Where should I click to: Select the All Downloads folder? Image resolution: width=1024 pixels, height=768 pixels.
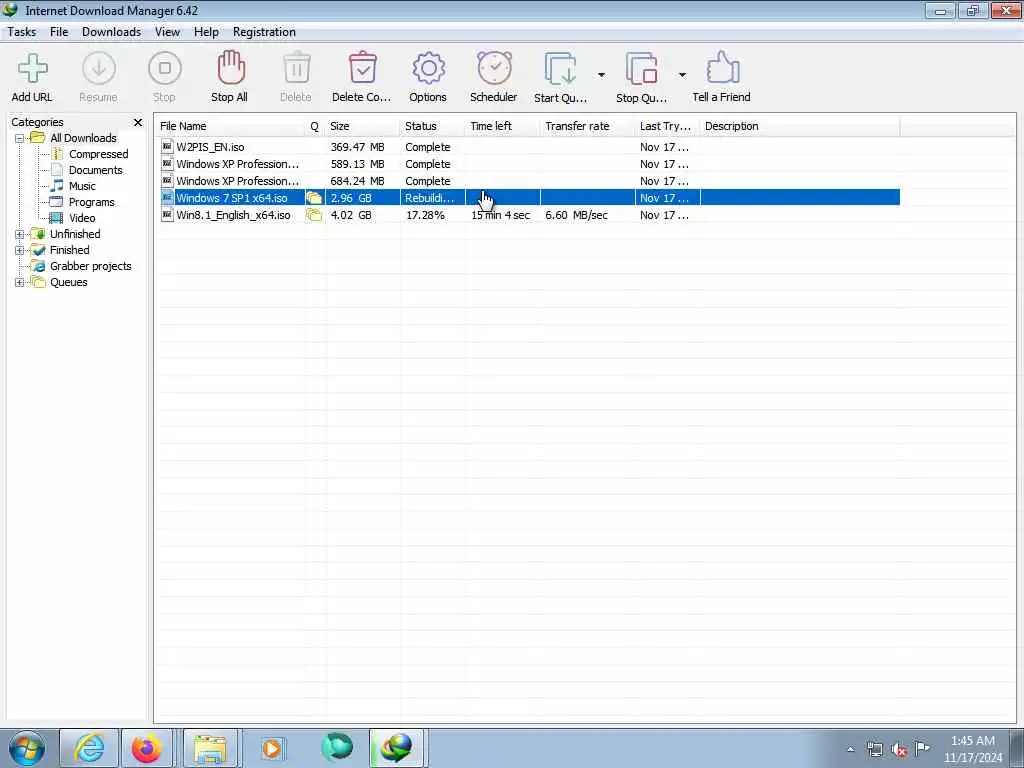click(83, 138)
